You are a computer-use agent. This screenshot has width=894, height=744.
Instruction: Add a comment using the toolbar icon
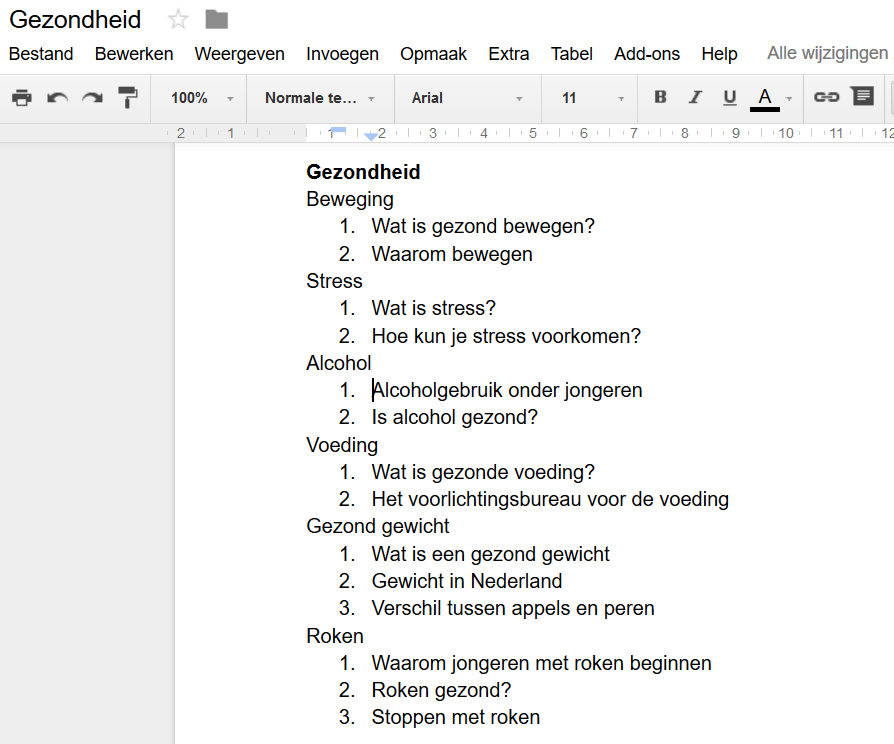pos(863,96)
